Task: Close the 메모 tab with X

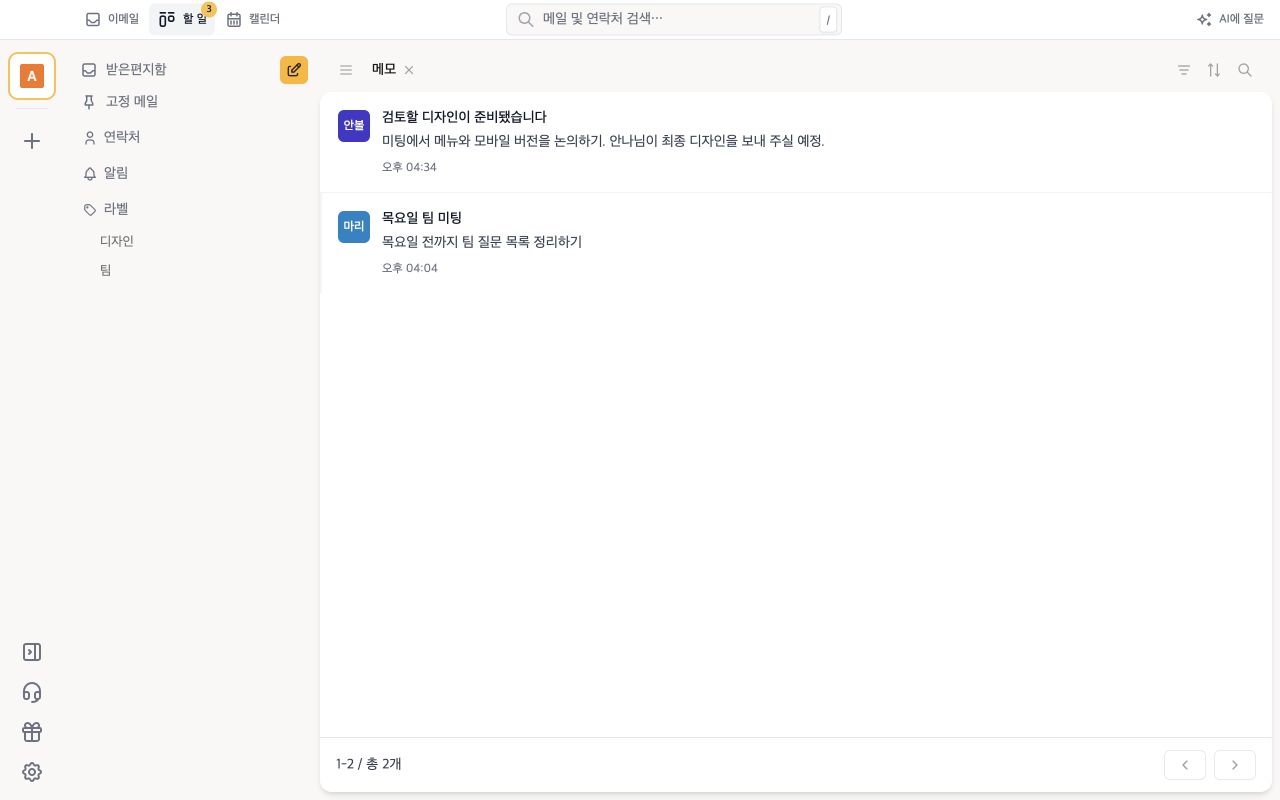Action: tap(409, 70)
